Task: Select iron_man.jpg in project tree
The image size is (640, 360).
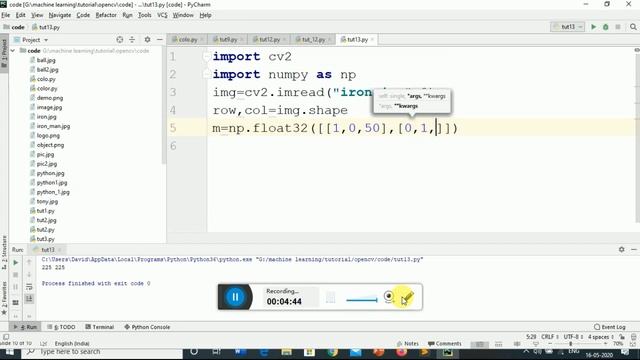Action: click(x=53, y=126)
